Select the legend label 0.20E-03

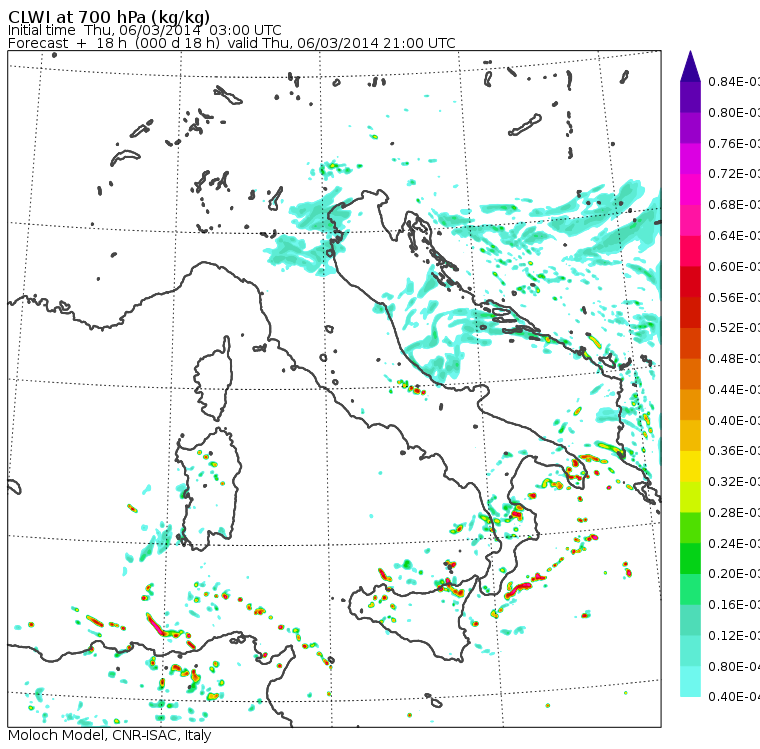click(x=734, y=574)
